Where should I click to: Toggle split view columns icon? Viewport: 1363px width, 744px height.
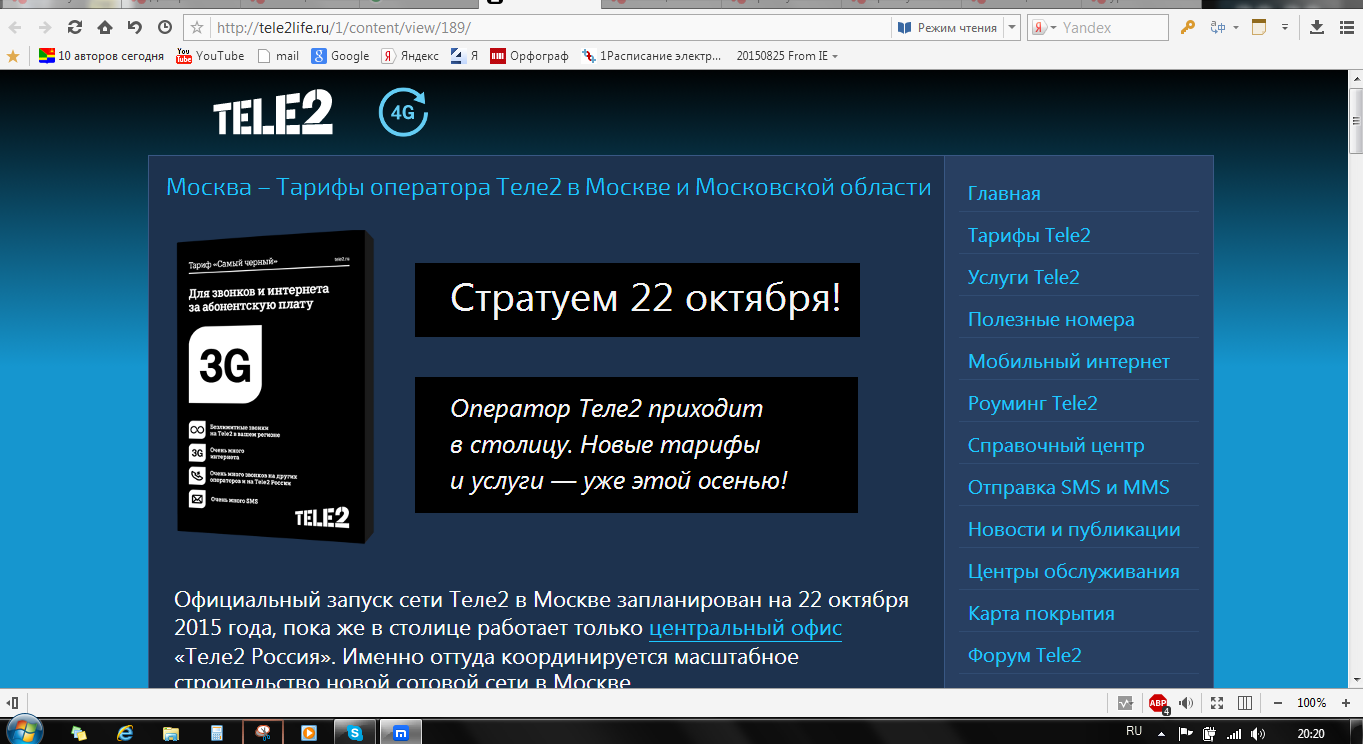[1245, 703]
